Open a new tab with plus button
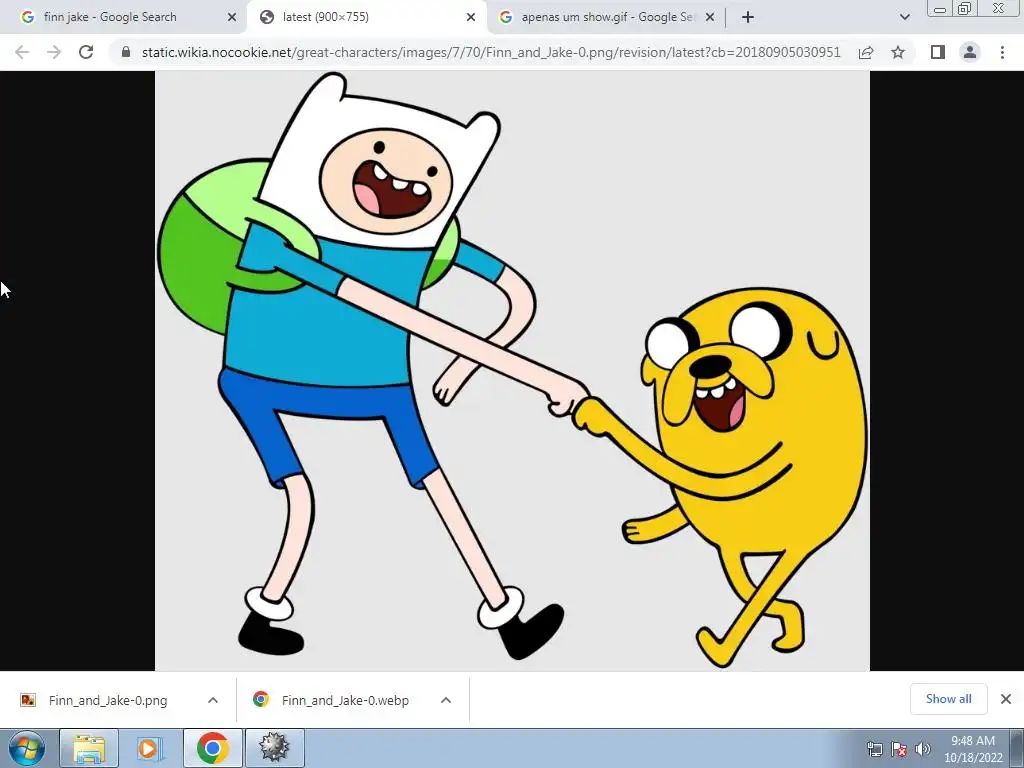This screenshot has width=1024, height=768. click(x=748, y=17)
